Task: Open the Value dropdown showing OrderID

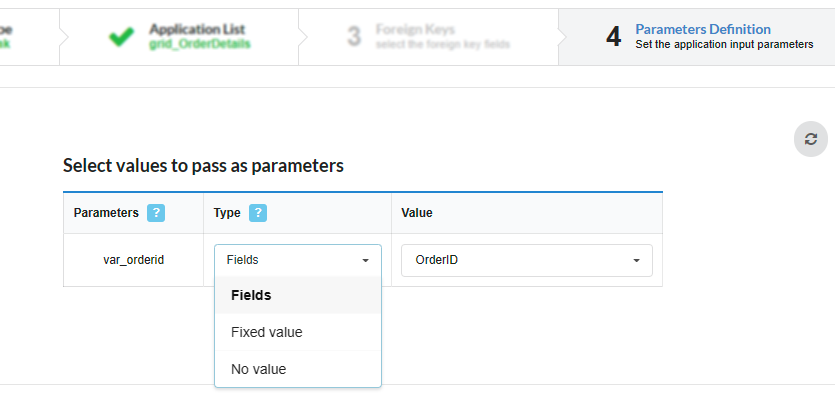Action: [x=526, y=260]
